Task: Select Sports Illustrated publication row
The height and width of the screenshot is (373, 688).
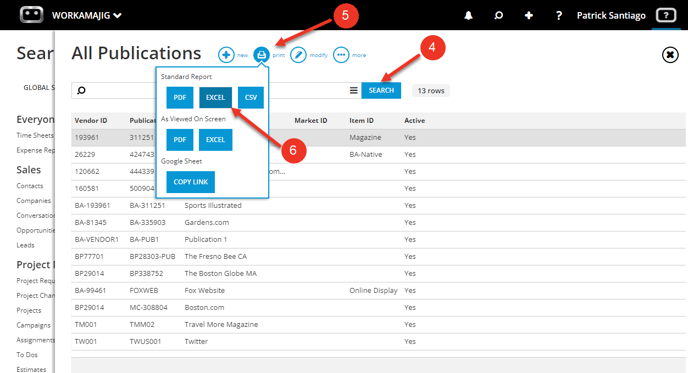Action: click(x=378, y=205)
